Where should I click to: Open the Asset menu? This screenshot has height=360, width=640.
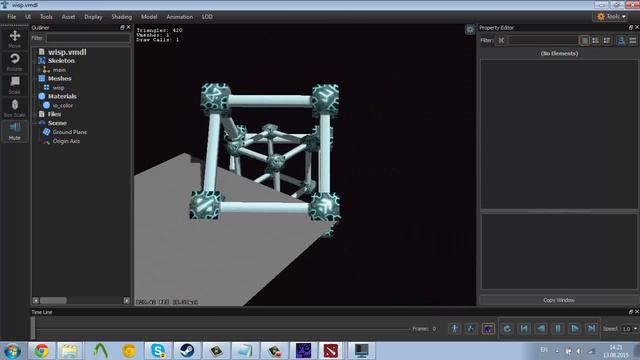click(68, 17)
